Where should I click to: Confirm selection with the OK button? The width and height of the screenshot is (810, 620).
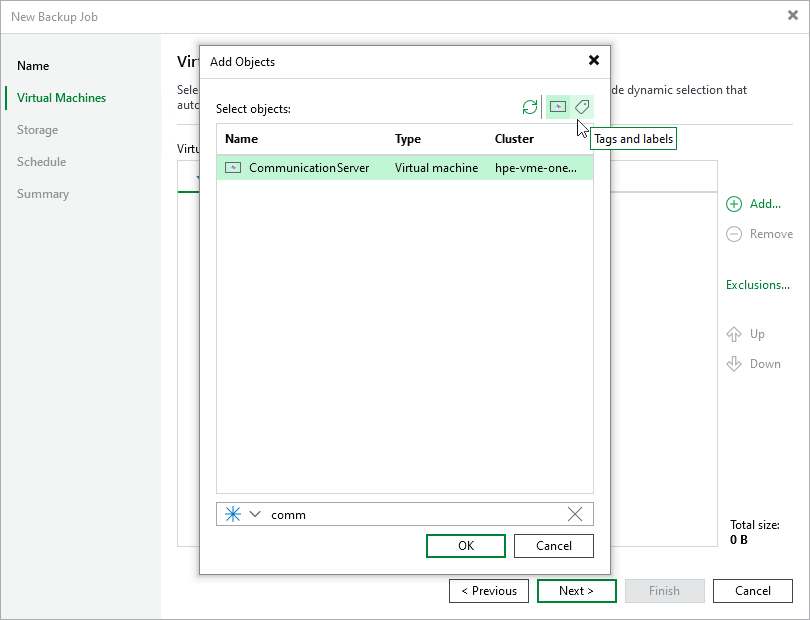(465, 545)
